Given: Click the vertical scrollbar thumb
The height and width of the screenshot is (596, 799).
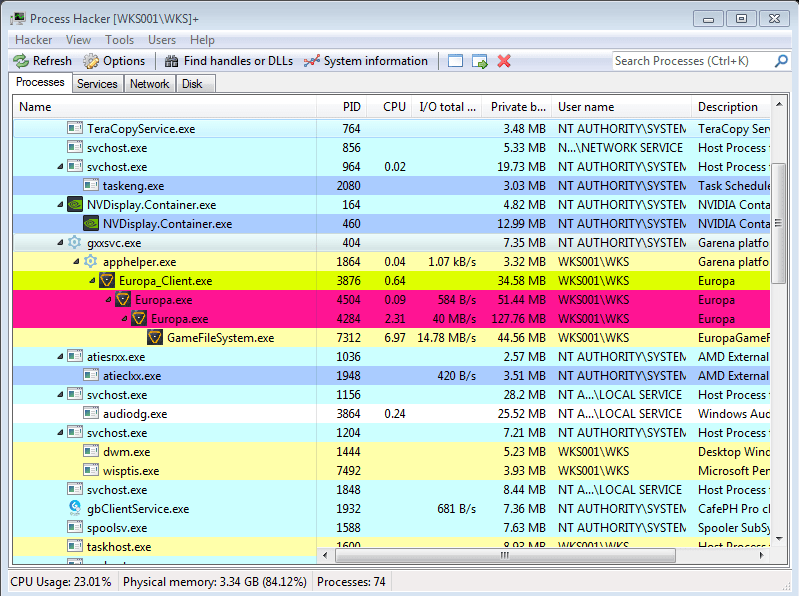Looking at the screenshot, I should click(779, 223).
